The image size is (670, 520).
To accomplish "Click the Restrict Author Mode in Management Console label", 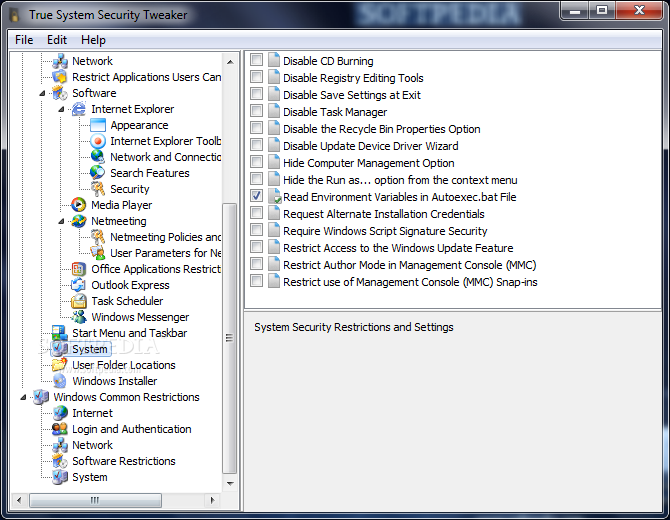I will (409, 265).
